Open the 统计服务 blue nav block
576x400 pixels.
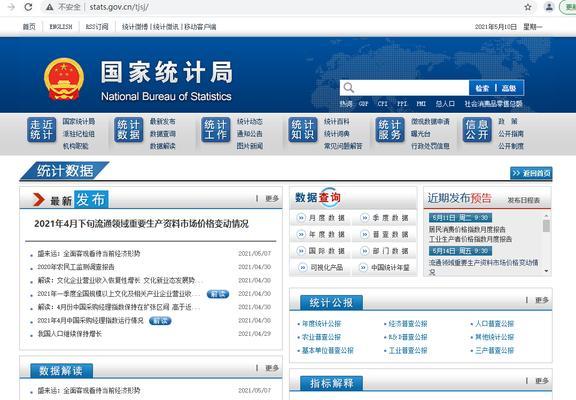390,130
